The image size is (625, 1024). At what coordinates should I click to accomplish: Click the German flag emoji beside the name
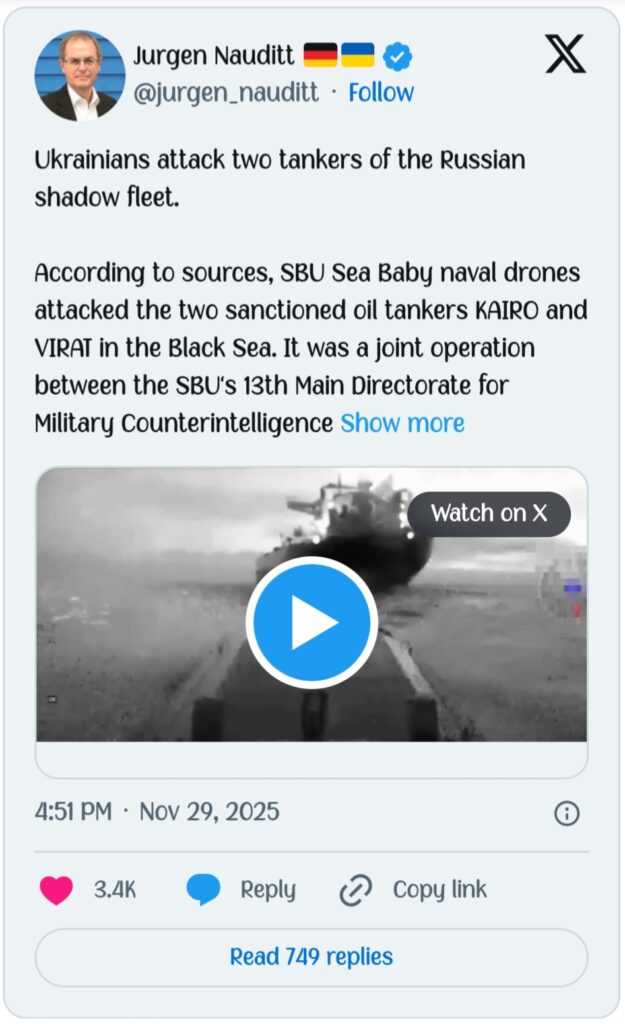pos(320,55)
